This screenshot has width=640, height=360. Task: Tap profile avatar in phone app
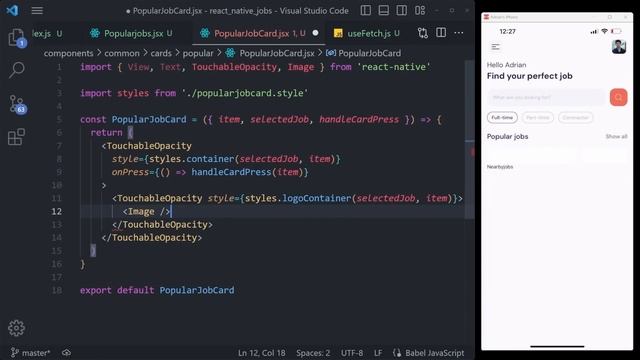619,47
